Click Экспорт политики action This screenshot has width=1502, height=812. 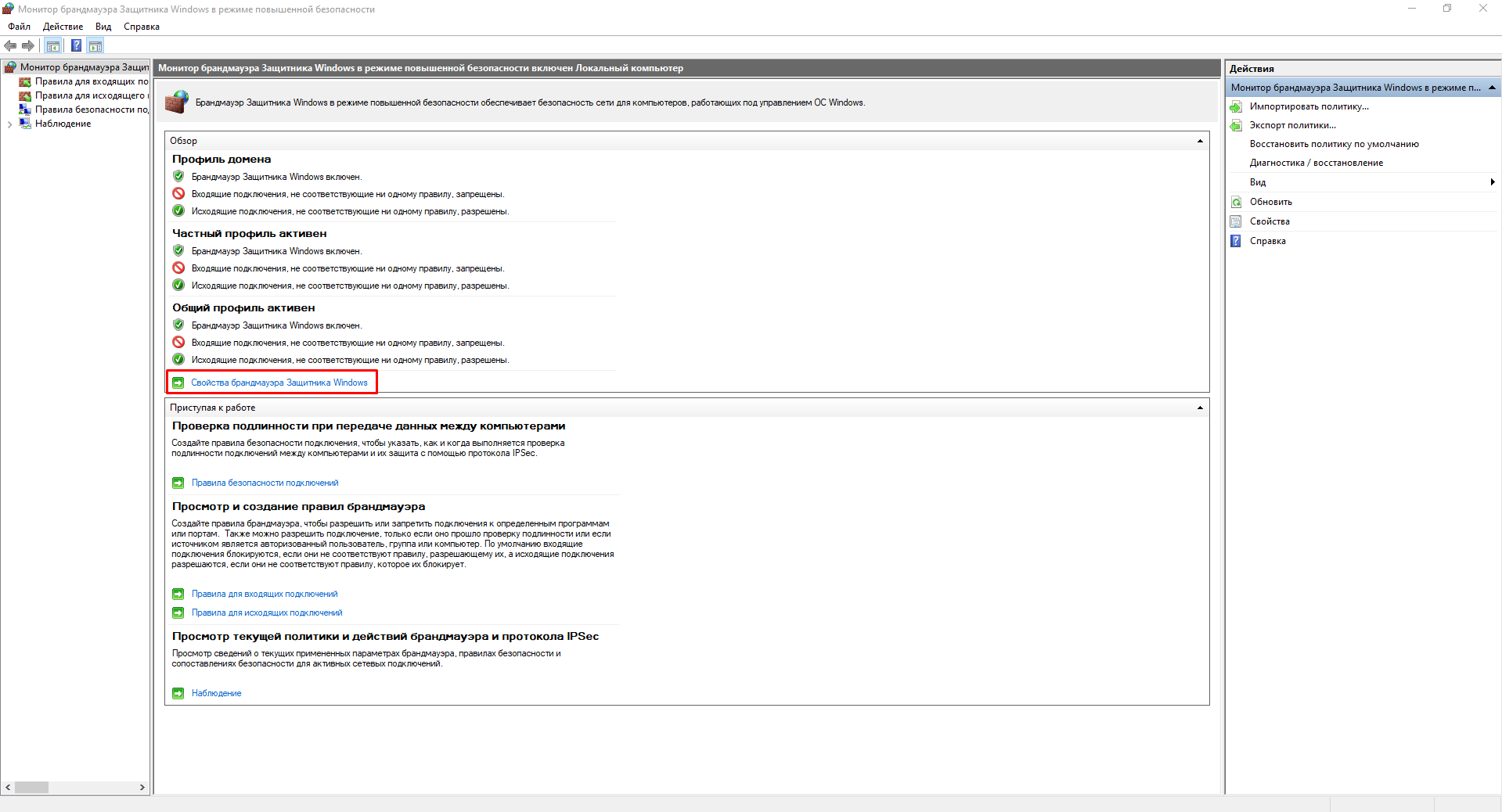click(1293, 125)
